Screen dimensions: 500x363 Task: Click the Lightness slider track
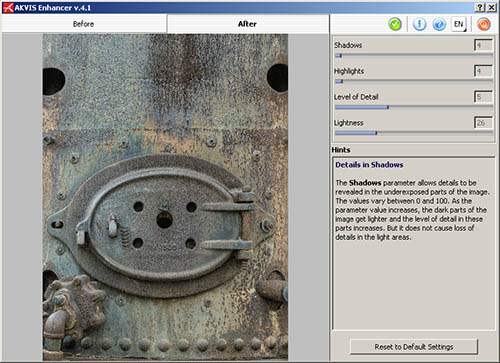(414, 133)
